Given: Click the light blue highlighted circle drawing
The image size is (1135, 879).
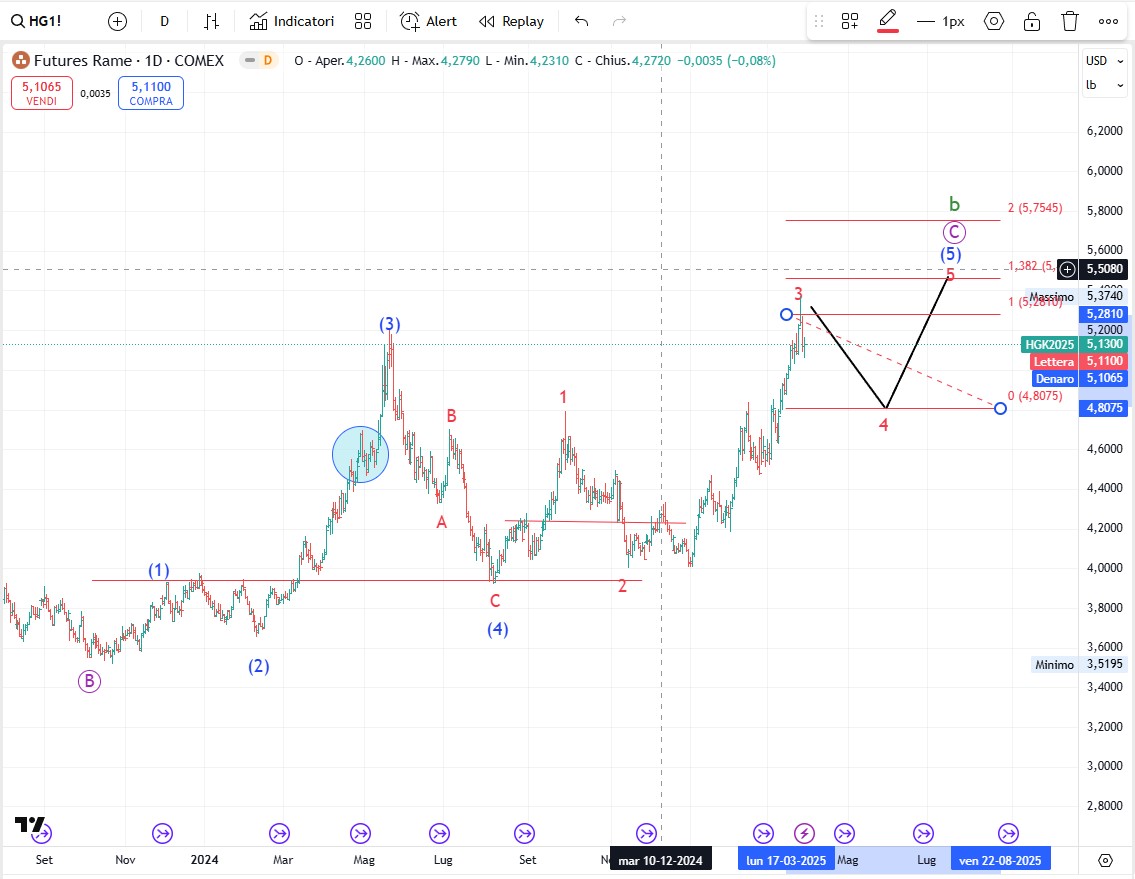Looking at the screenshot, I should coord(360,455).
